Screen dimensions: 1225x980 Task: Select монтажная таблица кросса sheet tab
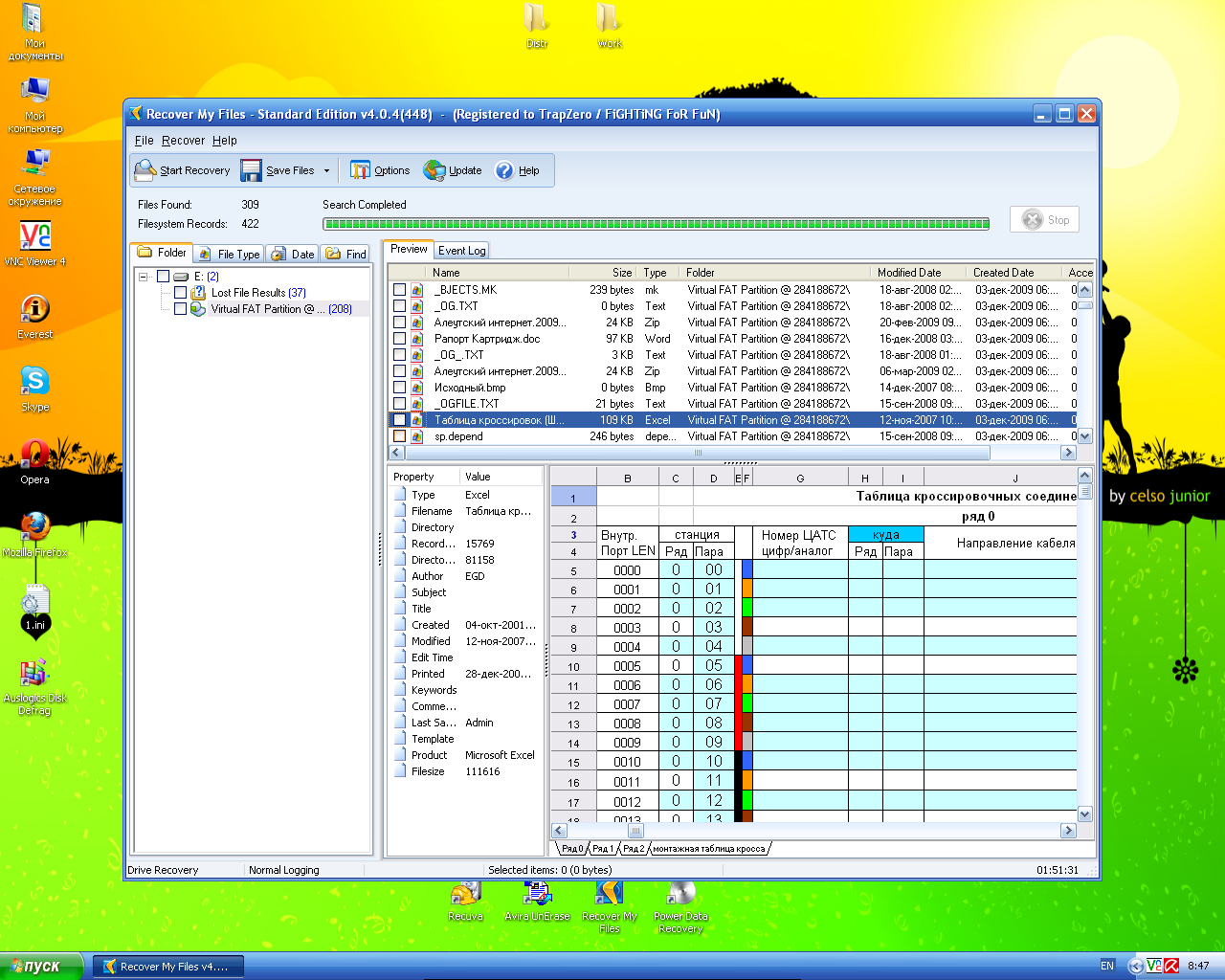coord(709,849)
